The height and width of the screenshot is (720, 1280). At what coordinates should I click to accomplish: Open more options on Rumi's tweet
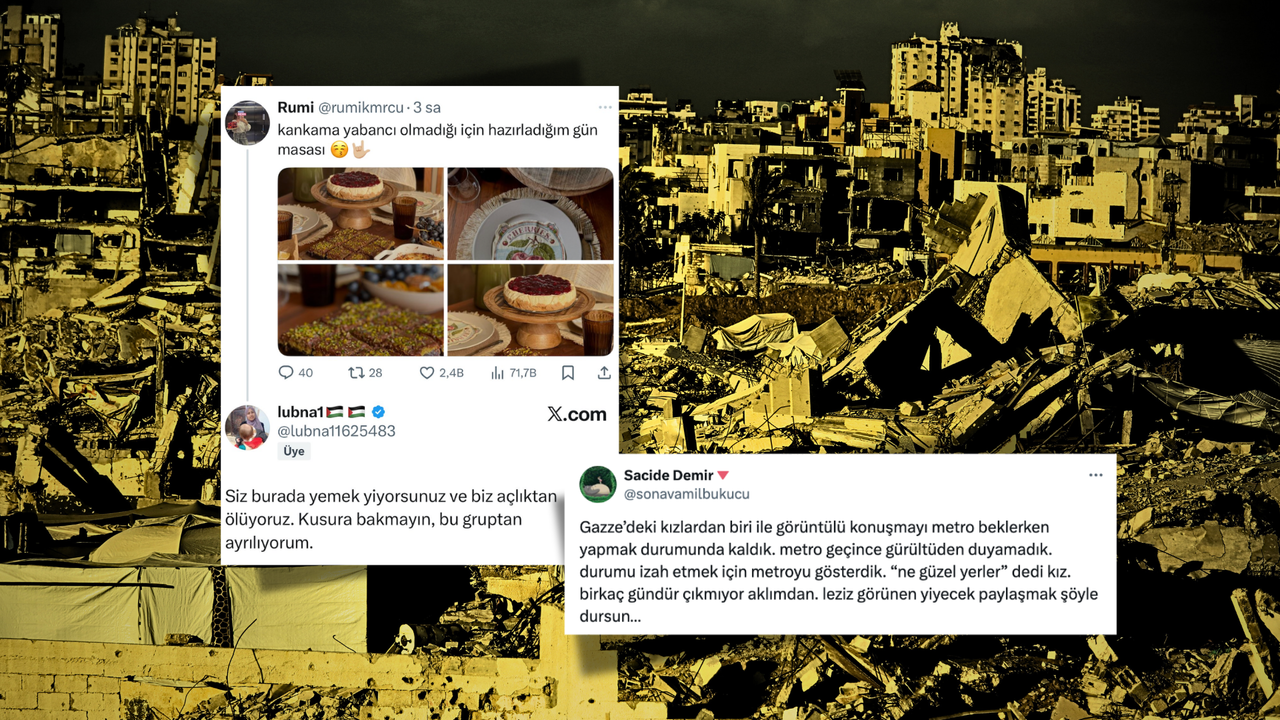coord(605,107)
